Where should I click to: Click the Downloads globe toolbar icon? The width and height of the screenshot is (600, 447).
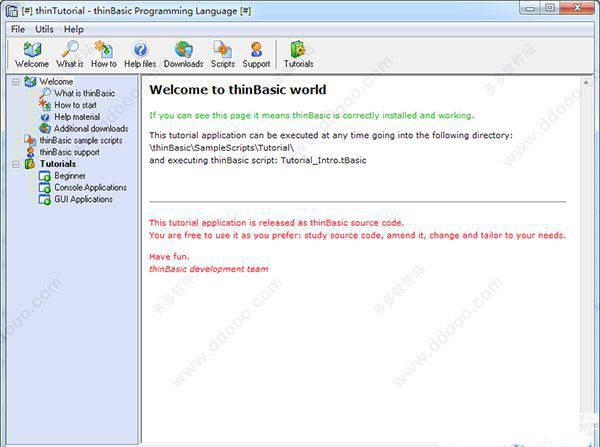[184, 49]
